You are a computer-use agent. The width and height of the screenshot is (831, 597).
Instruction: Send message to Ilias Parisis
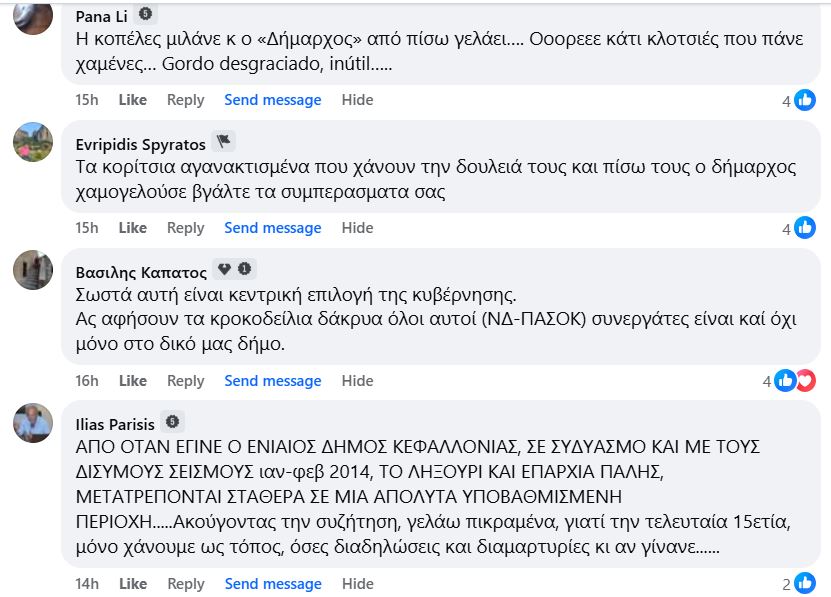click(x=273, y=584)
